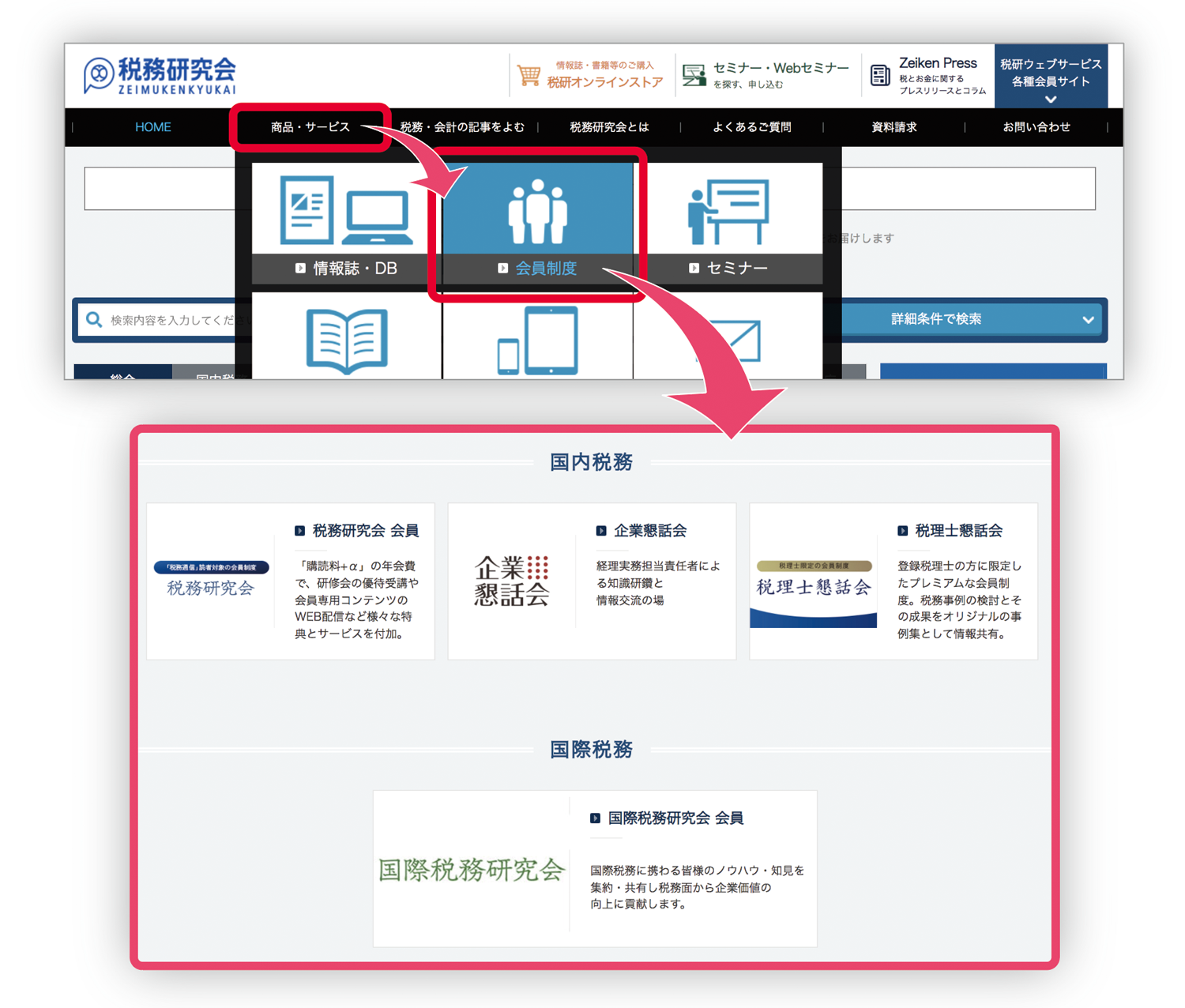The height and width of the screenshot is (1008, 1185).
Task: Click the 会員制度 label link
Action: click(546, 269)
